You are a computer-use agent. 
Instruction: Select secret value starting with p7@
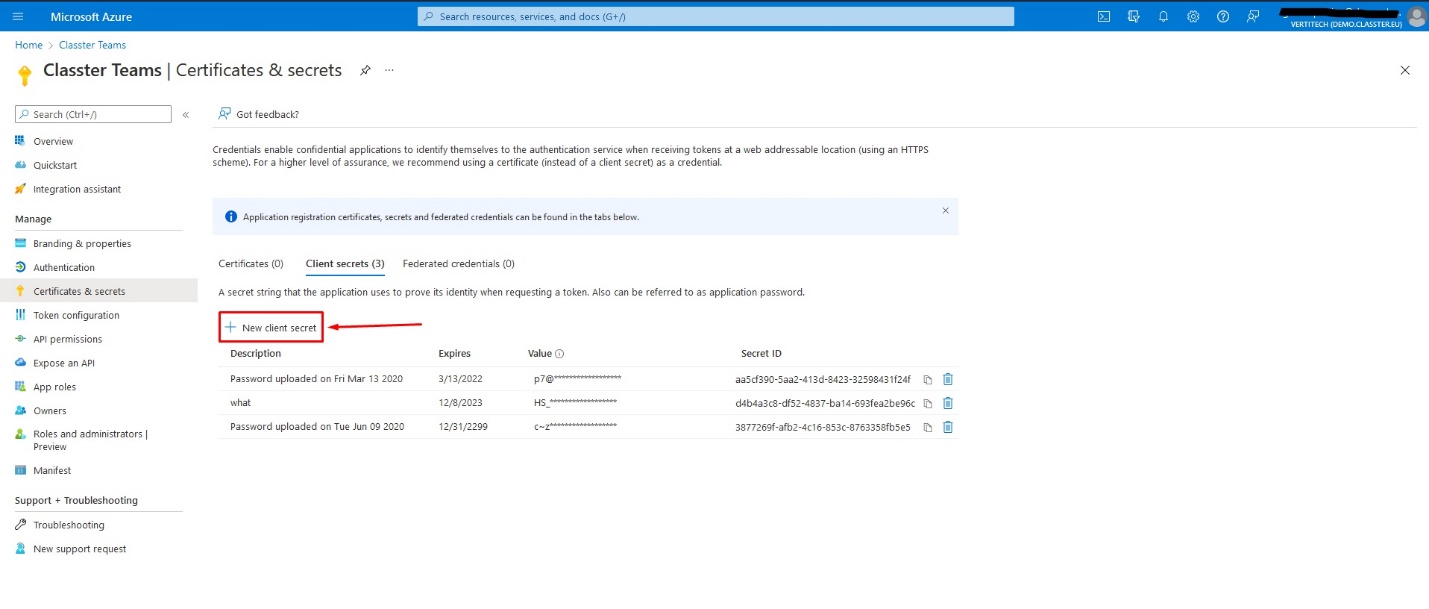point(578,379)
